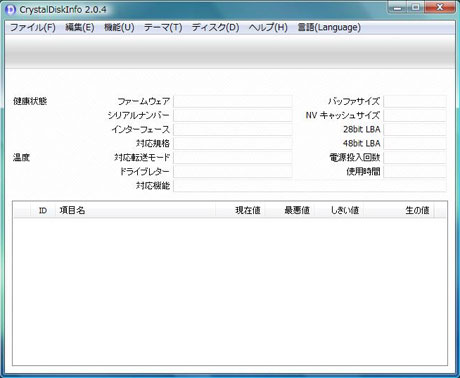Click the CrystalDiskInfo title bar icon

[x=11, y=9]
